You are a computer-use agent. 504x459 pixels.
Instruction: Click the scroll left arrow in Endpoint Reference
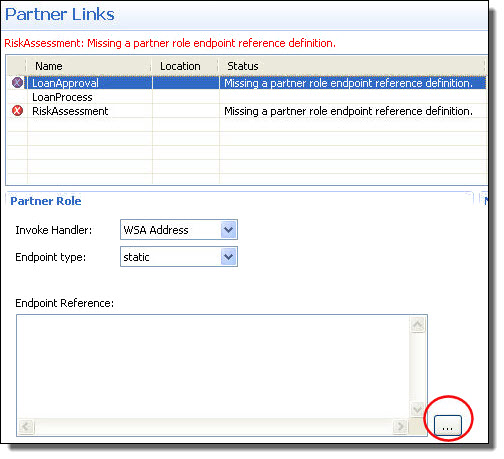pyautogui.click(x=26, y=426)
